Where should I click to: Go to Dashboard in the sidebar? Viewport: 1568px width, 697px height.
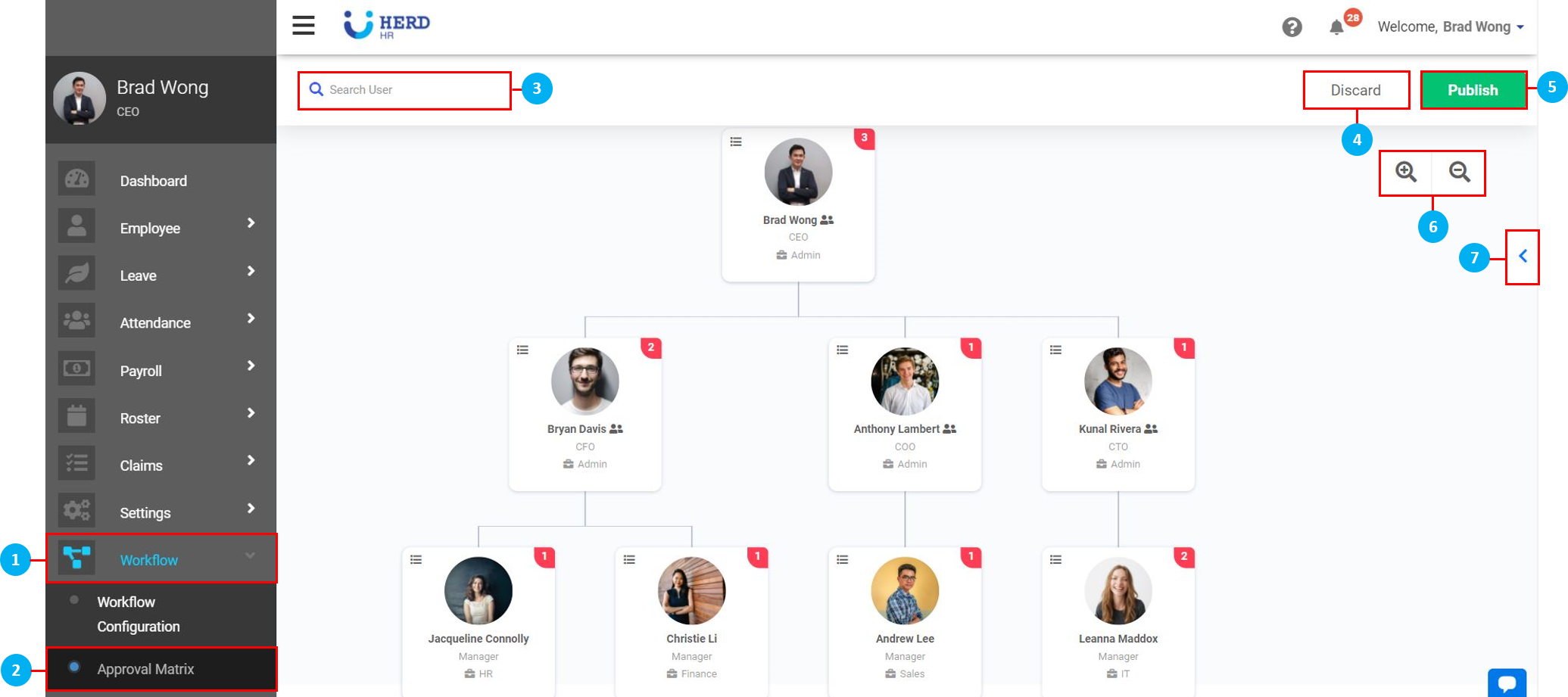(x=153, y=181)
